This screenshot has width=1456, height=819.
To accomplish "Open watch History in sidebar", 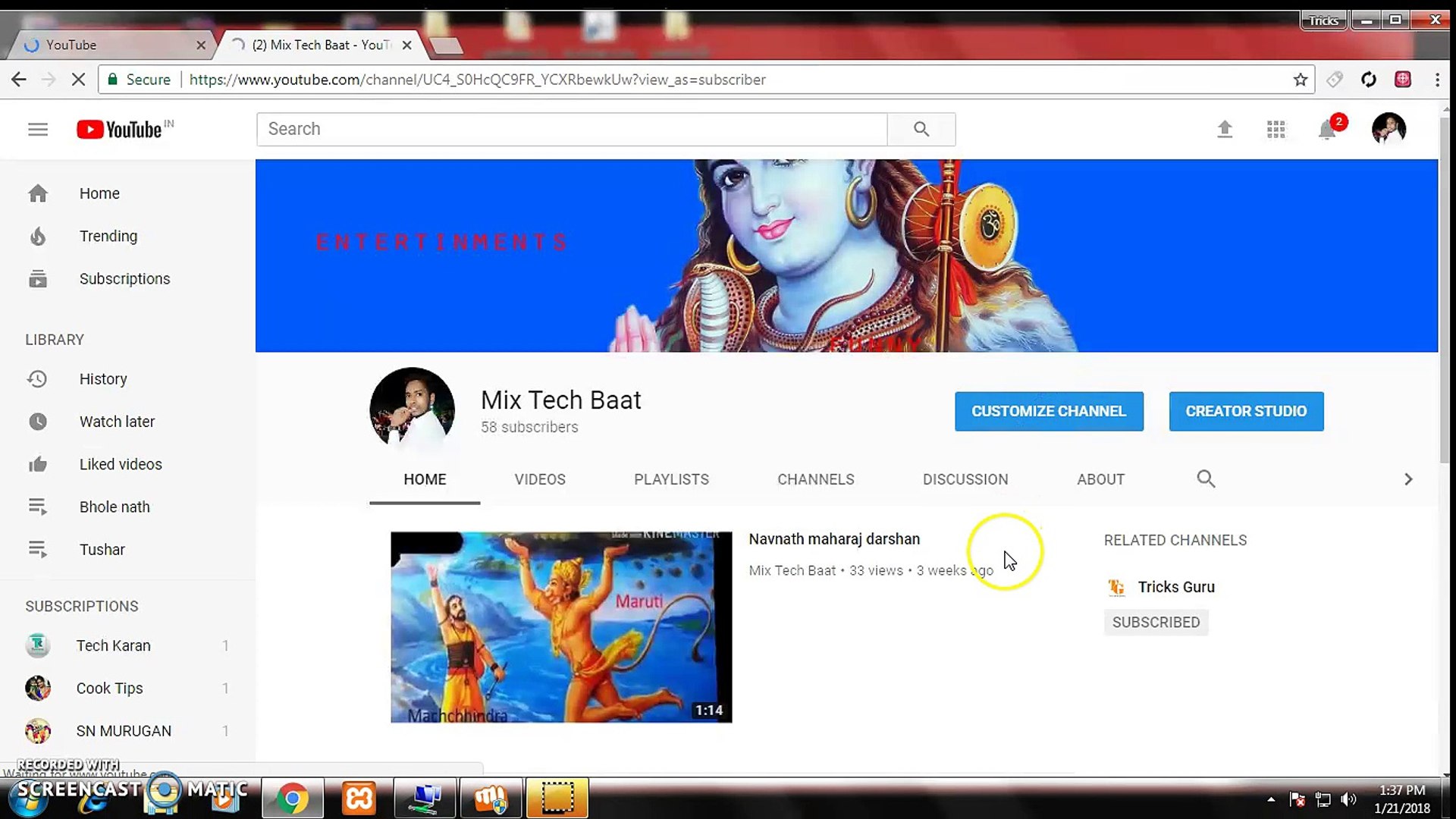I will (x=103, y=378).
